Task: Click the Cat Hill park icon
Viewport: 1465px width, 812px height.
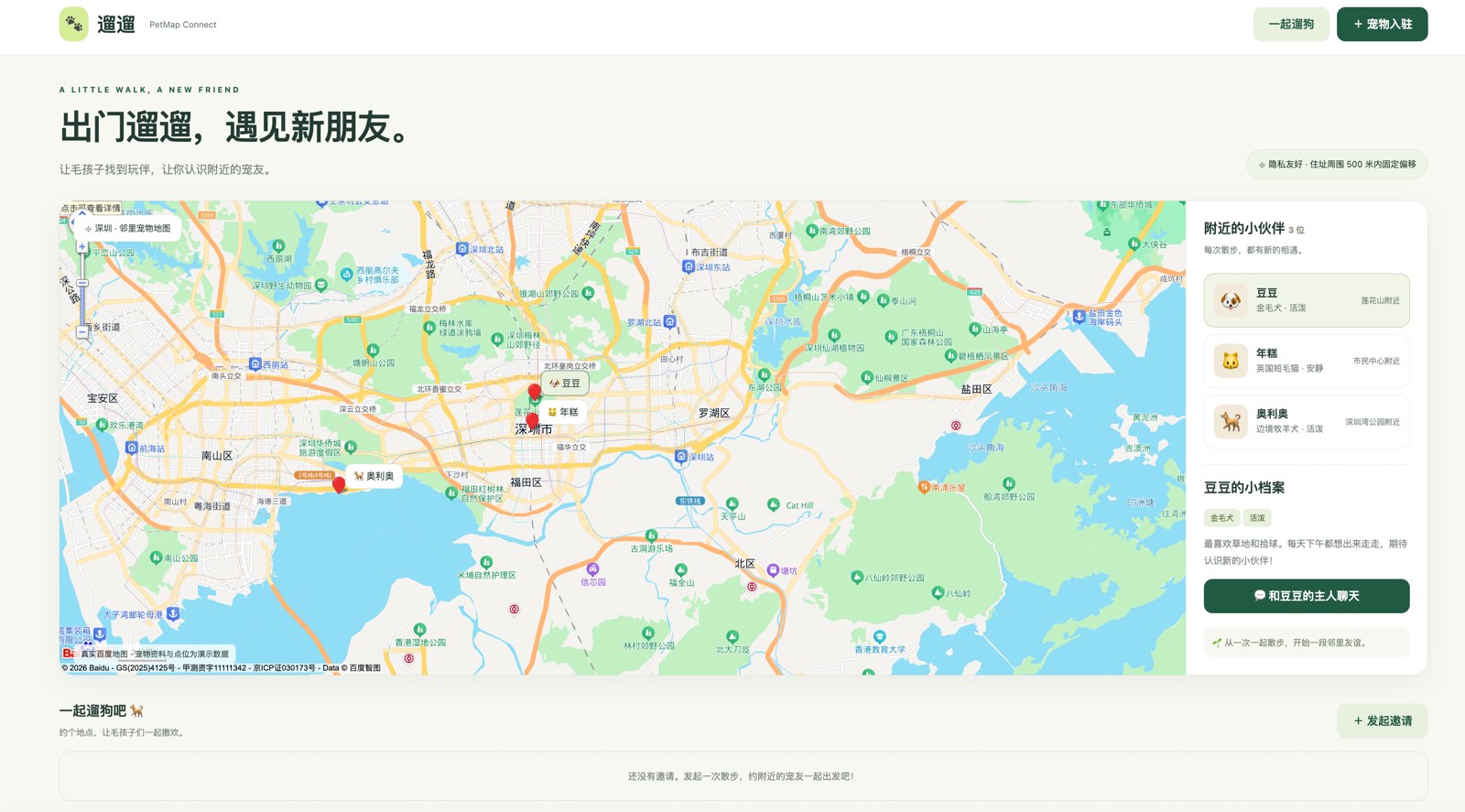Action: (x=774, y=504)
